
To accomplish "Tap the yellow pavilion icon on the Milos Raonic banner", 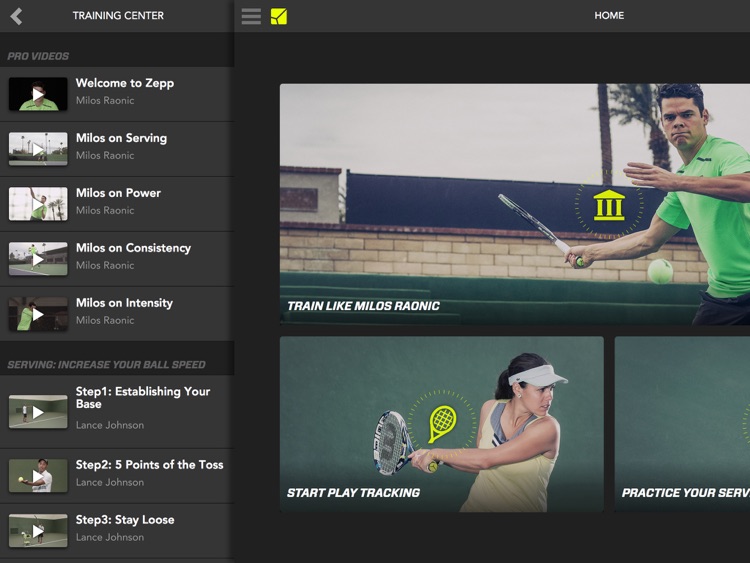I will pyautogui.click(x=609, y=205).
